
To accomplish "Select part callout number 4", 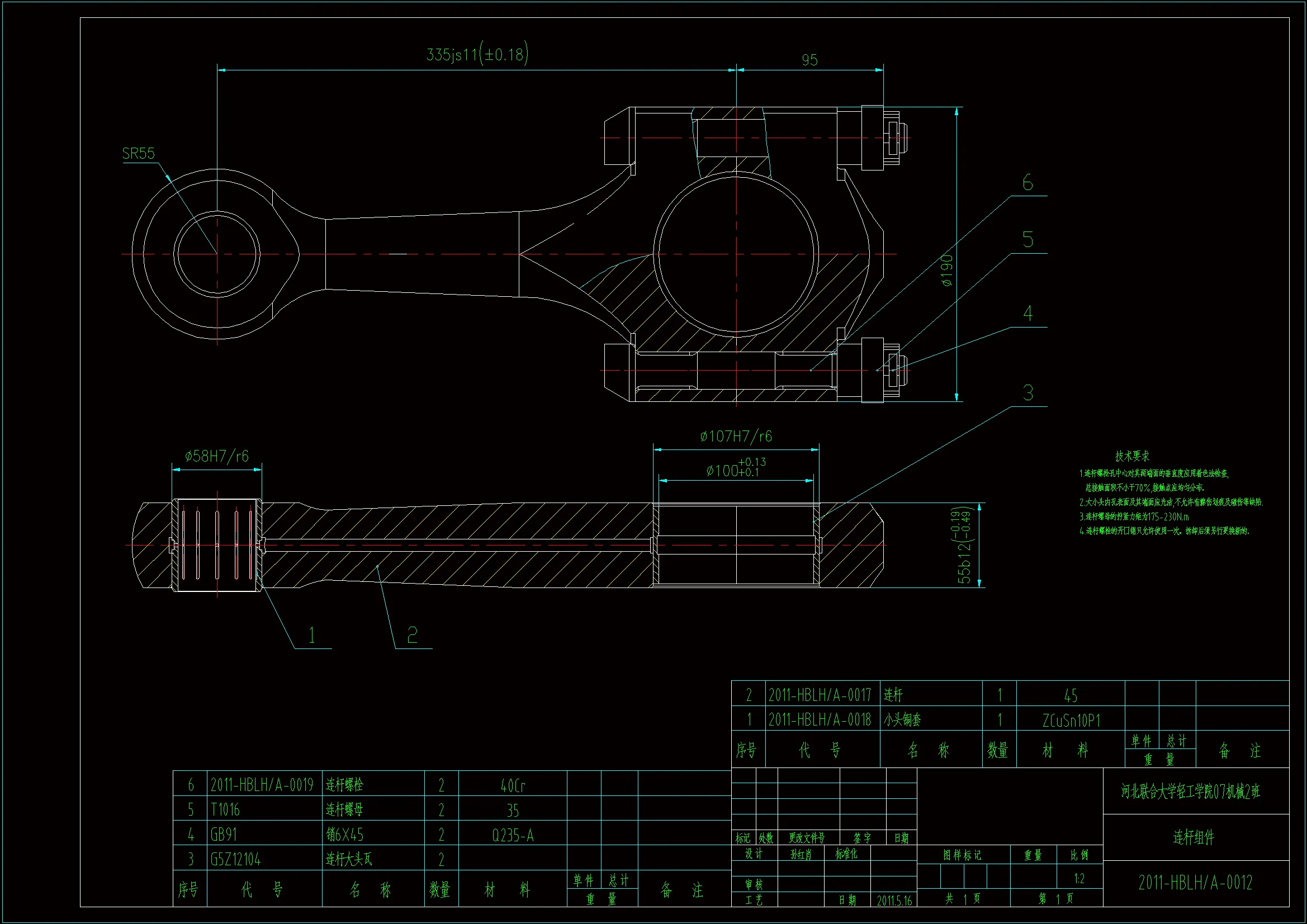I will point(1027,314).
